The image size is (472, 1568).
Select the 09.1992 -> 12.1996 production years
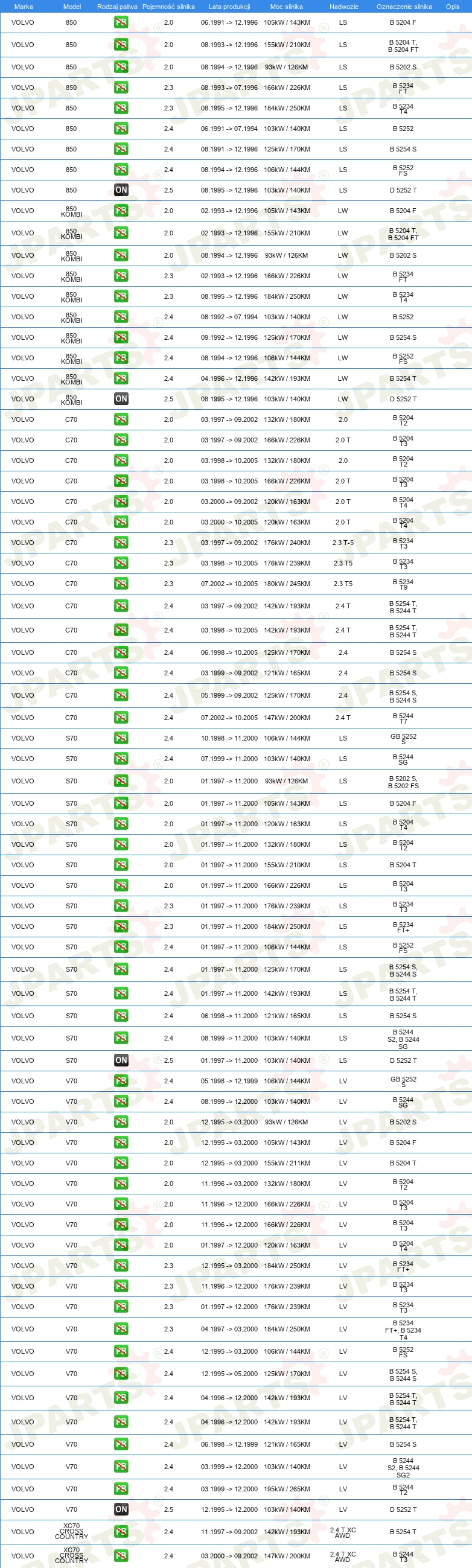[229, 337]
